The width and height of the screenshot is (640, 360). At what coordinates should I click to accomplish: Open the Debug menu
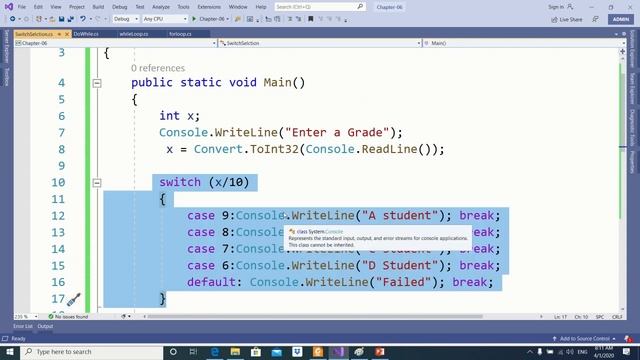(x=120, y=7)
